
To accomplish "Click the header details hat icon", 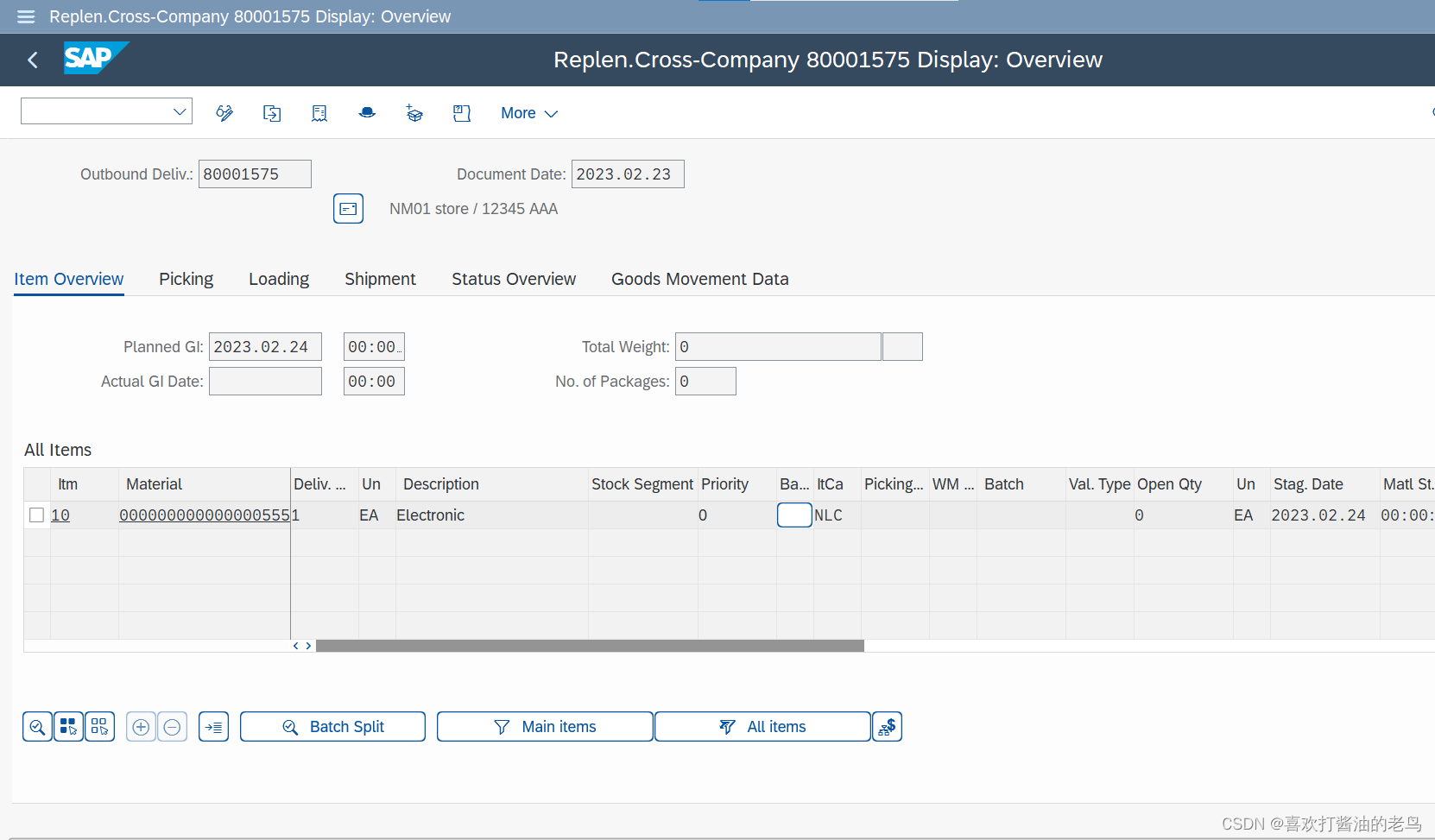I will [x=367, y=113].
